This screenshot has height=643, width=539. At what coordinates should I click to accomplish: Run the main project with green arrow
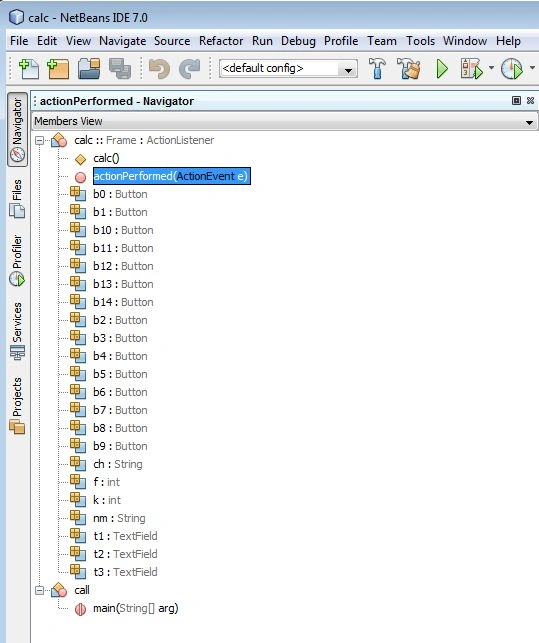pyautogui.click(x=442, y=68)
